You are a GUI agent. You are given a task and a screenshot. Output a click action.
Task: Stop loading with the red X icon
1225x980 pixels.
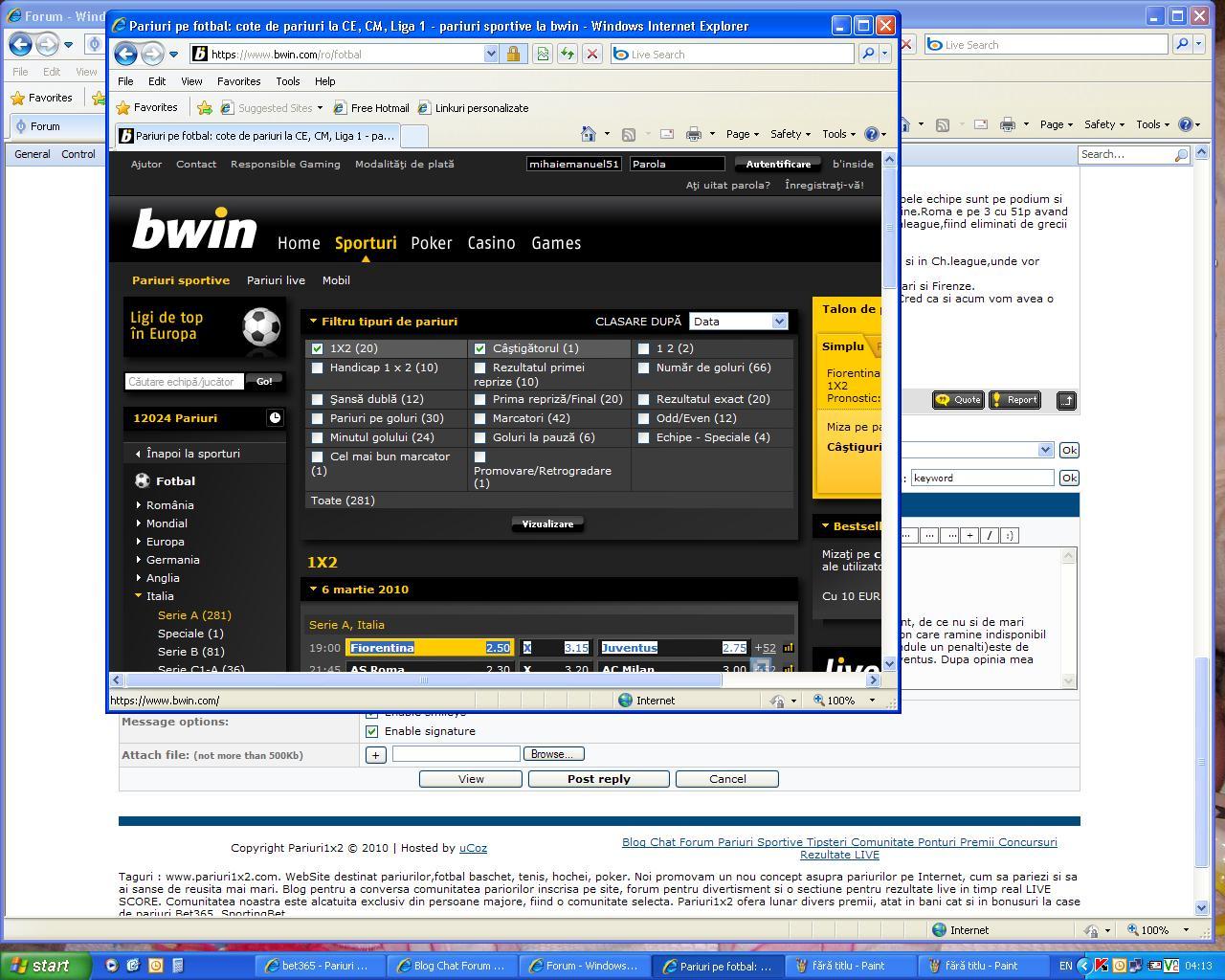(591, 55)
